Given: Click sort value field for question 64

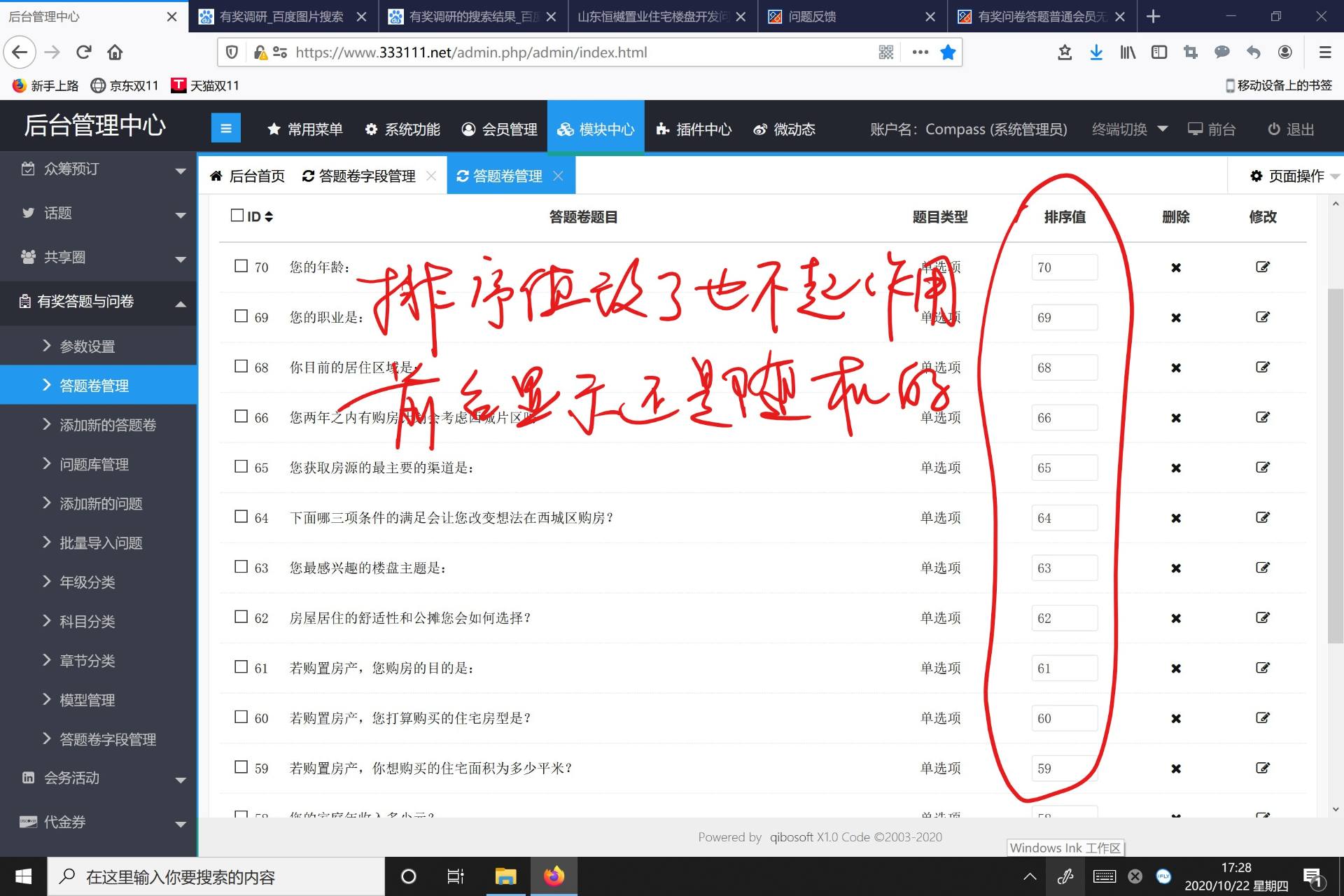Looking at the screenshot, I should point(1064,519).
